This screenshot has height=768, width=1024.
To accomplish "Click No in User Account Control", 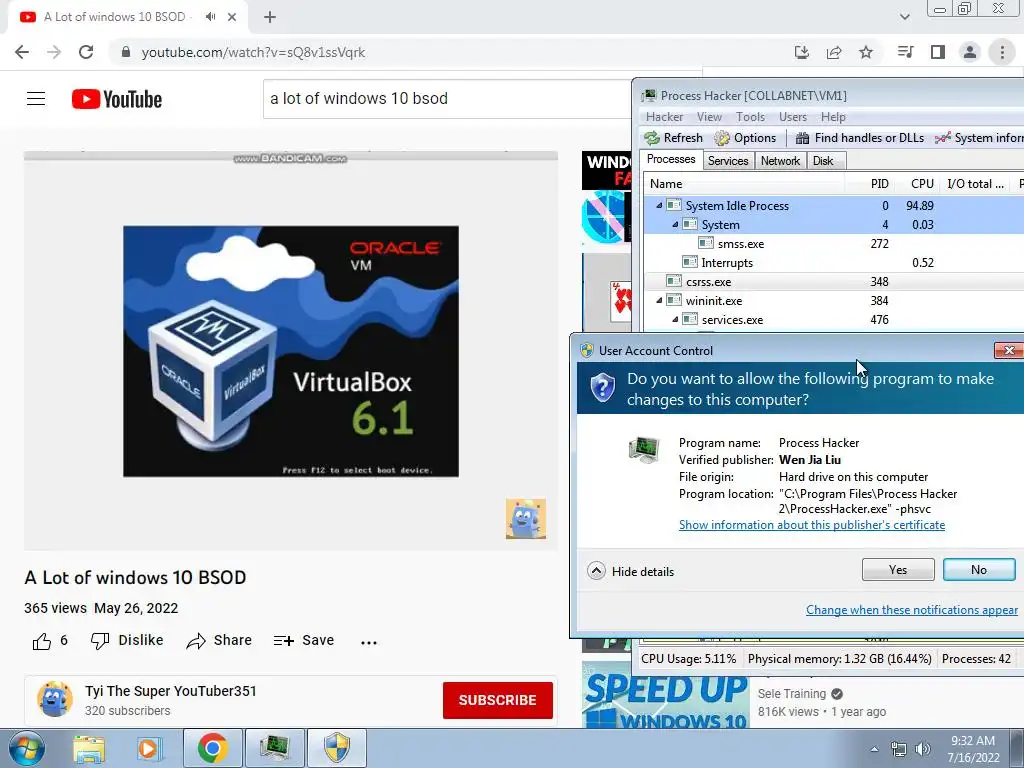I will pyautogui.click(x=979, y=569).
